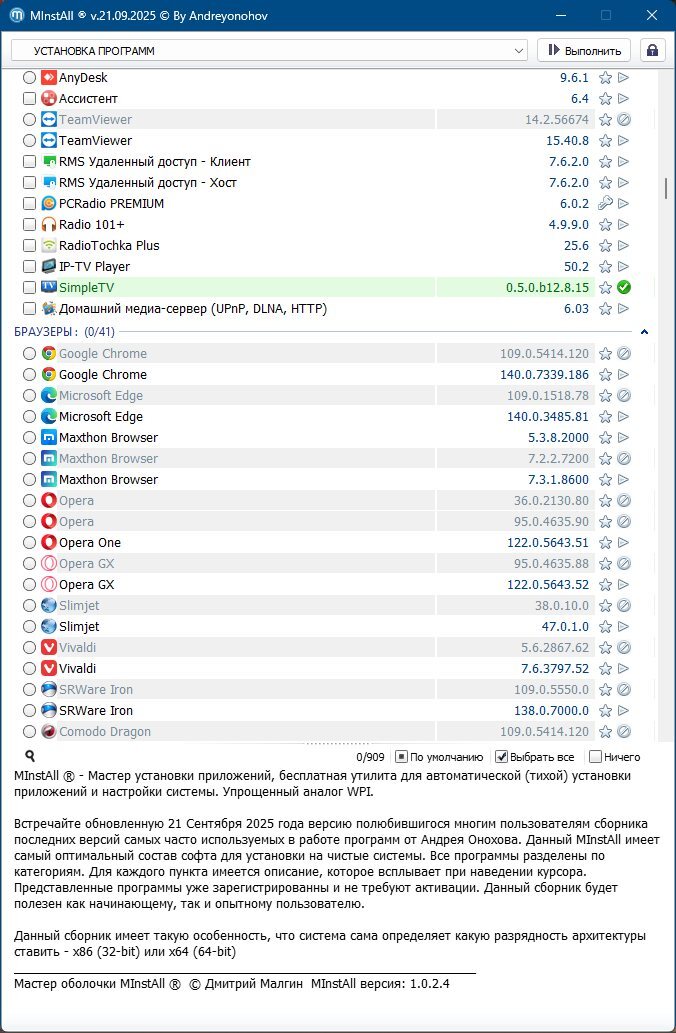Image resolution: width=676 pixels, height=1033 pixels.
Task: Check the IP-TV Player checkbox
Action: pos(30,267)
